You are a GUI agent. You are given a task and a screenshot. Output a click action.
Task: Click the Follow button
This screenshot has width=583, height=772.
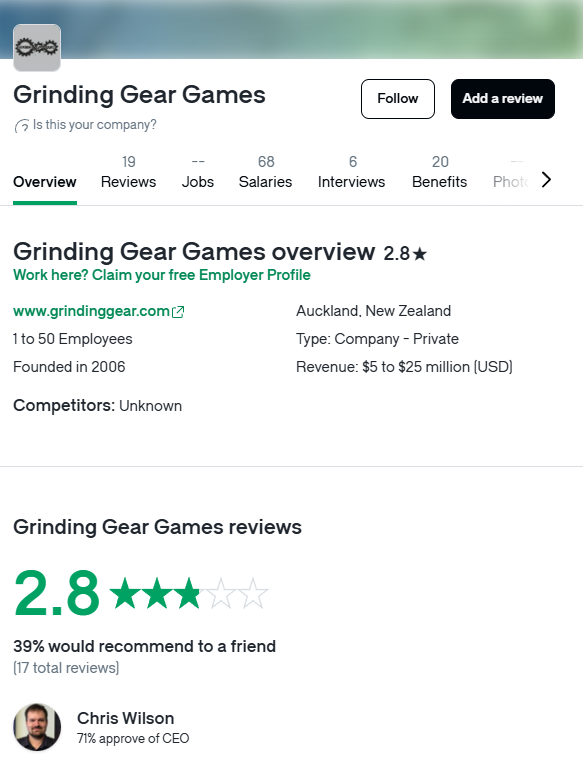(398, 99)
